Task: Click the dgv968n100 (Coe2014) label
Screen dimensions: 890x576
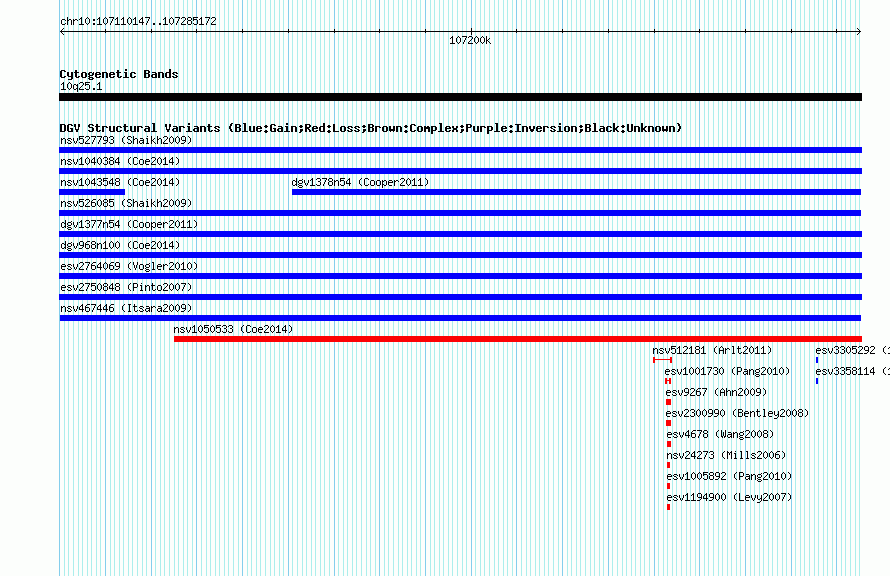Action: click(120, 245)
